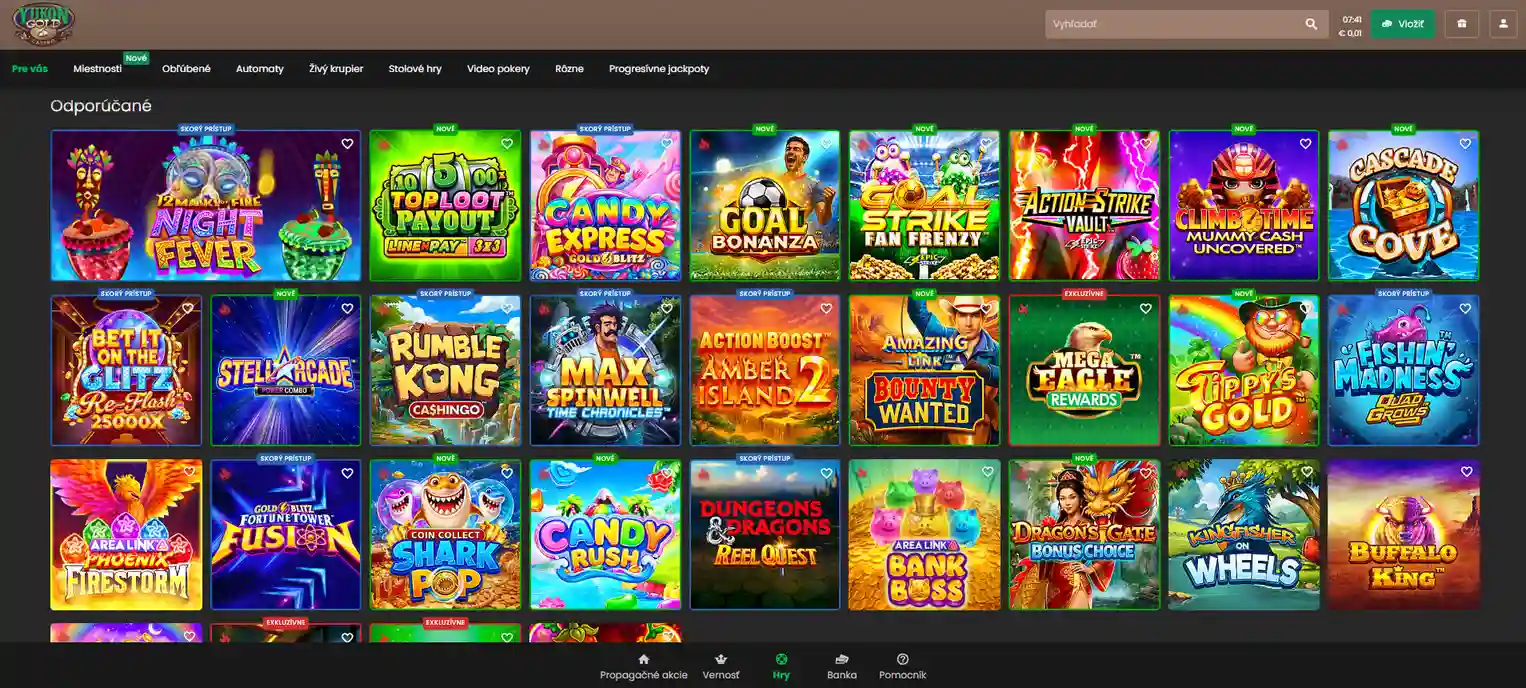The image size is (1526, 688).
Task: Open Progresívne jackpoty tab
Action: click(x=659, y=69)
